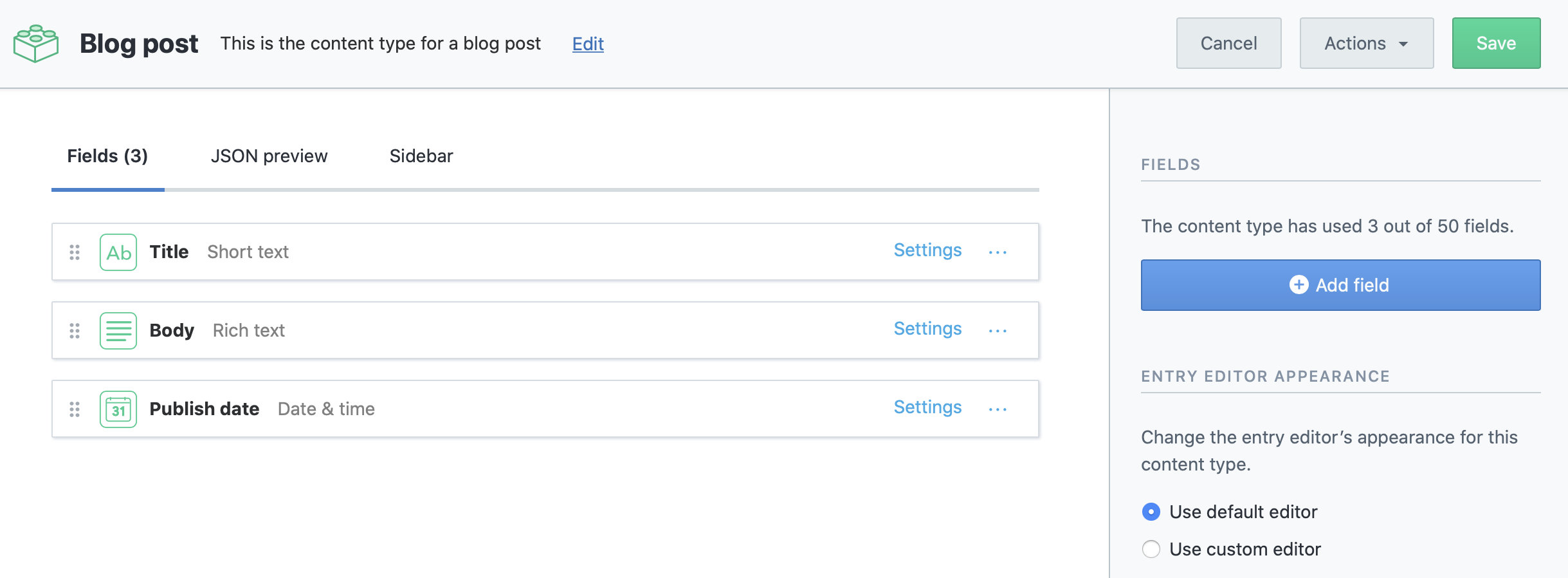Save the Blog post content type
This screenshot has width=1568, height=578.
(1496, 43)
